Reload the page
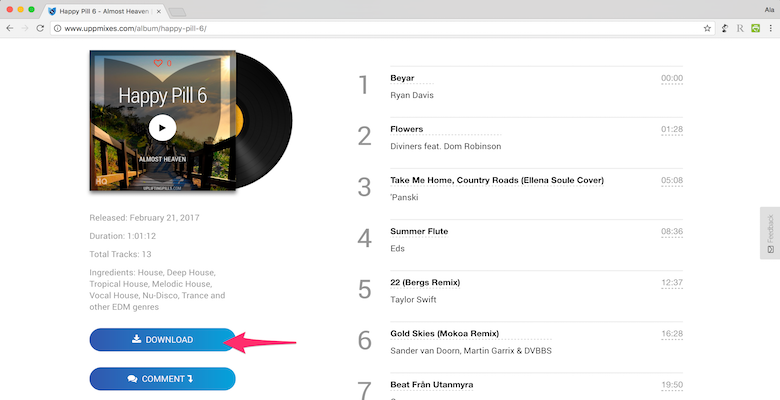Image resolution: width=780 pixels, height=400 pixels. (x=40, y=28)
